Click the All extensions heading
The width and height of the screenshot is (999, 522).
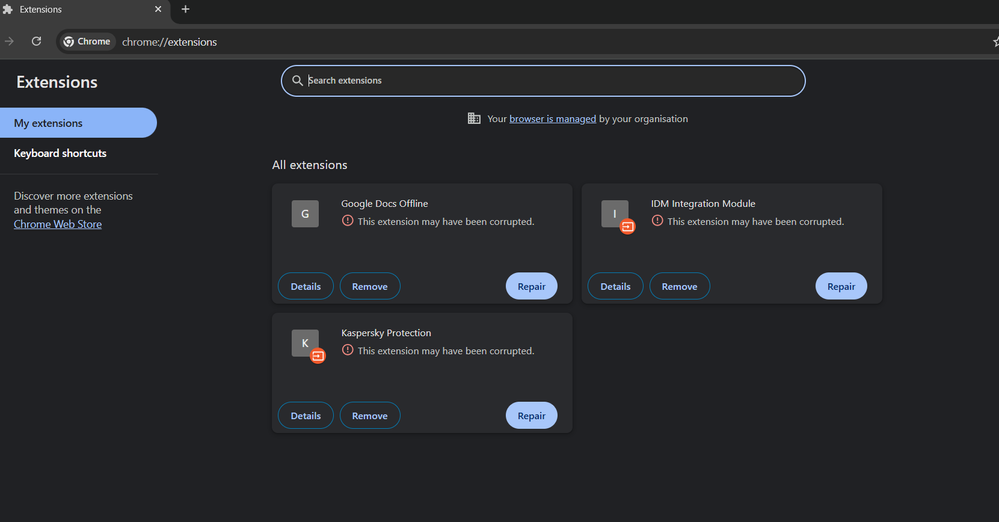(x=310, y=164)
